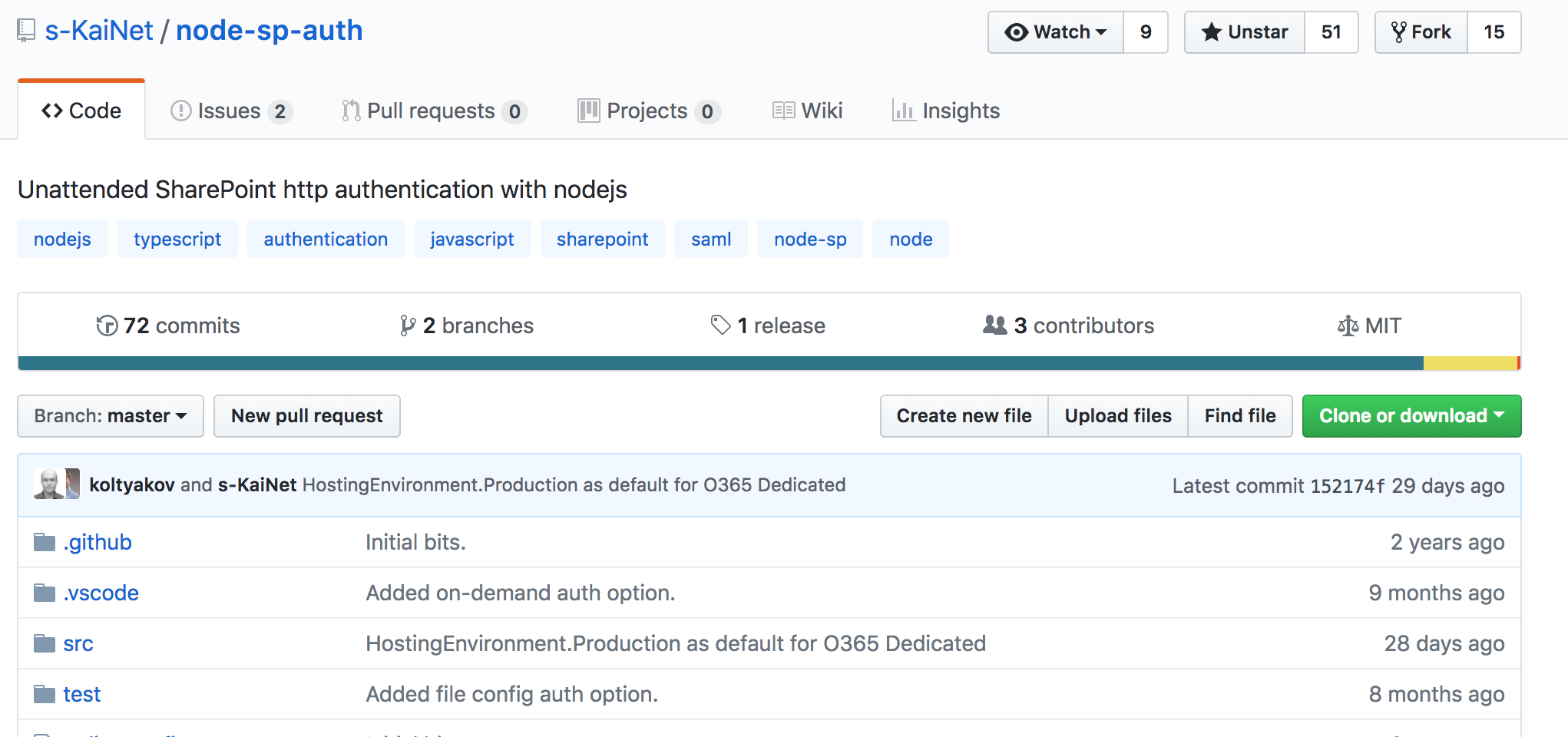
Task: Select the node topic tag
Action: (911, 239)
